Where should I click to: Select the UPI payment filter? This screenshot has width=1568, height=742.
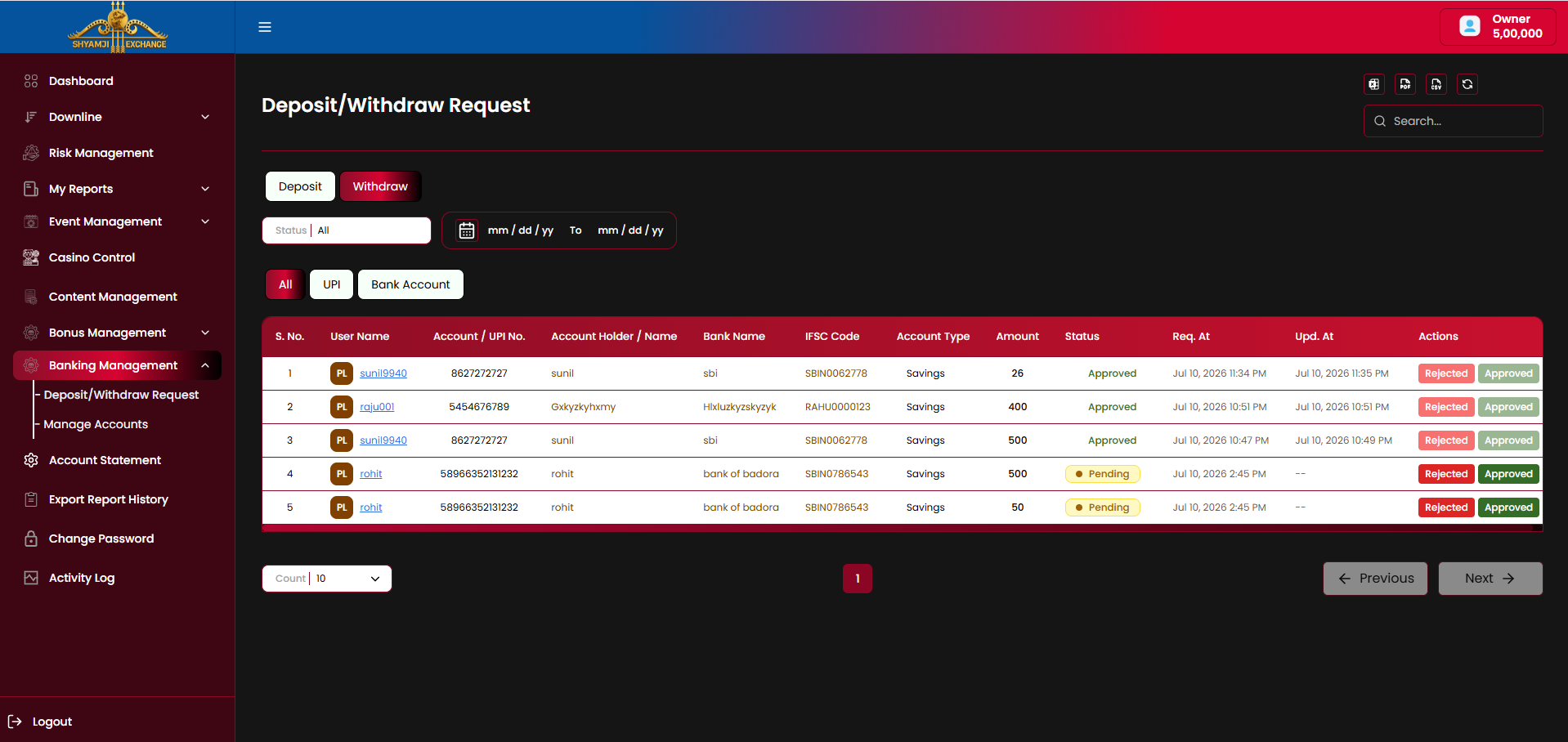coord(331,284)
